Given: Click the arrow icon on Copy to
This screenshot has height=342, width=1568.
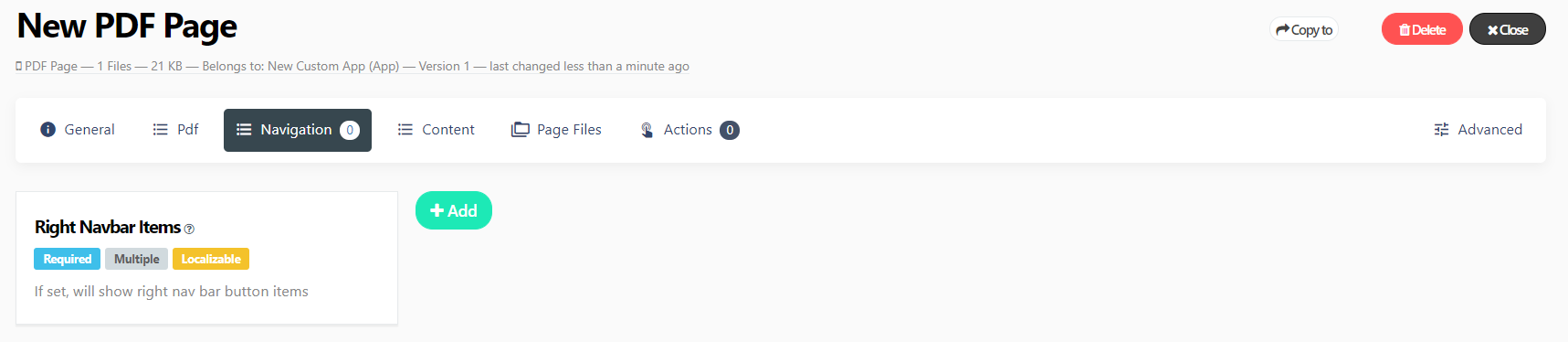Looking at the screenshot, I should coord(1283,30).
